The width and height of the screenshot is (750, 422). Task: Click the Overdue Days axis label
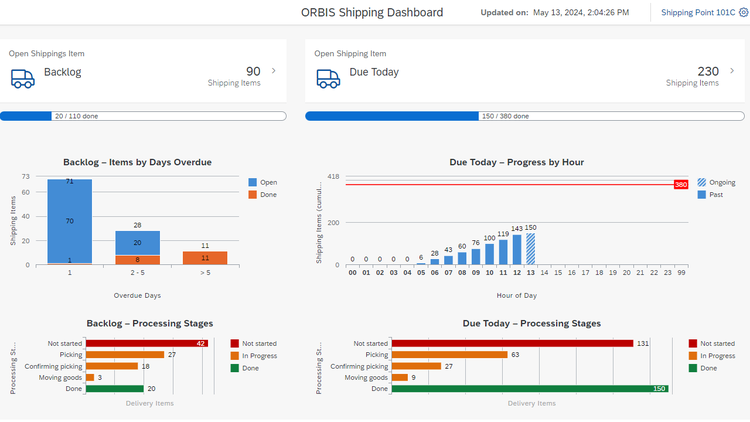click(x=137, y=296)
